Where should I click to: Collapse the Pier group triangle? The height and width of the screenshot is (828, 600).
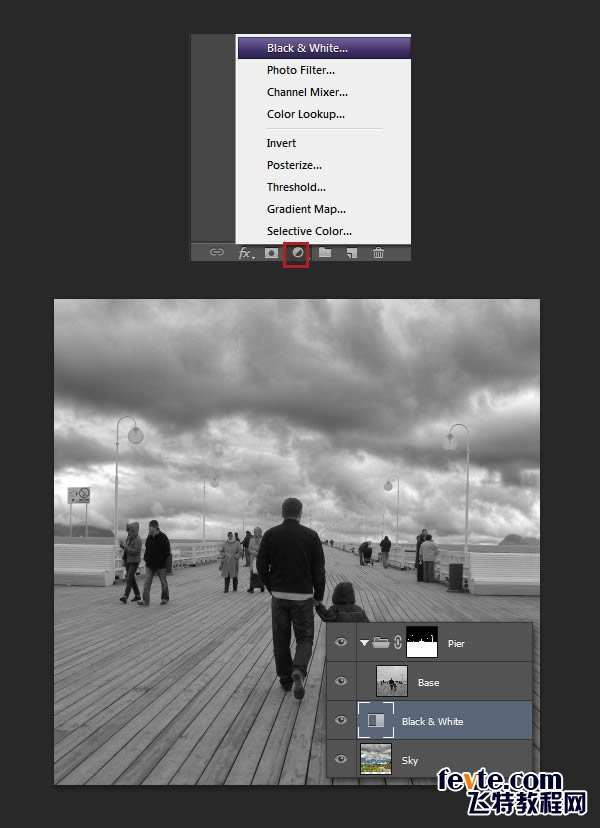click(x=364, y=643)
